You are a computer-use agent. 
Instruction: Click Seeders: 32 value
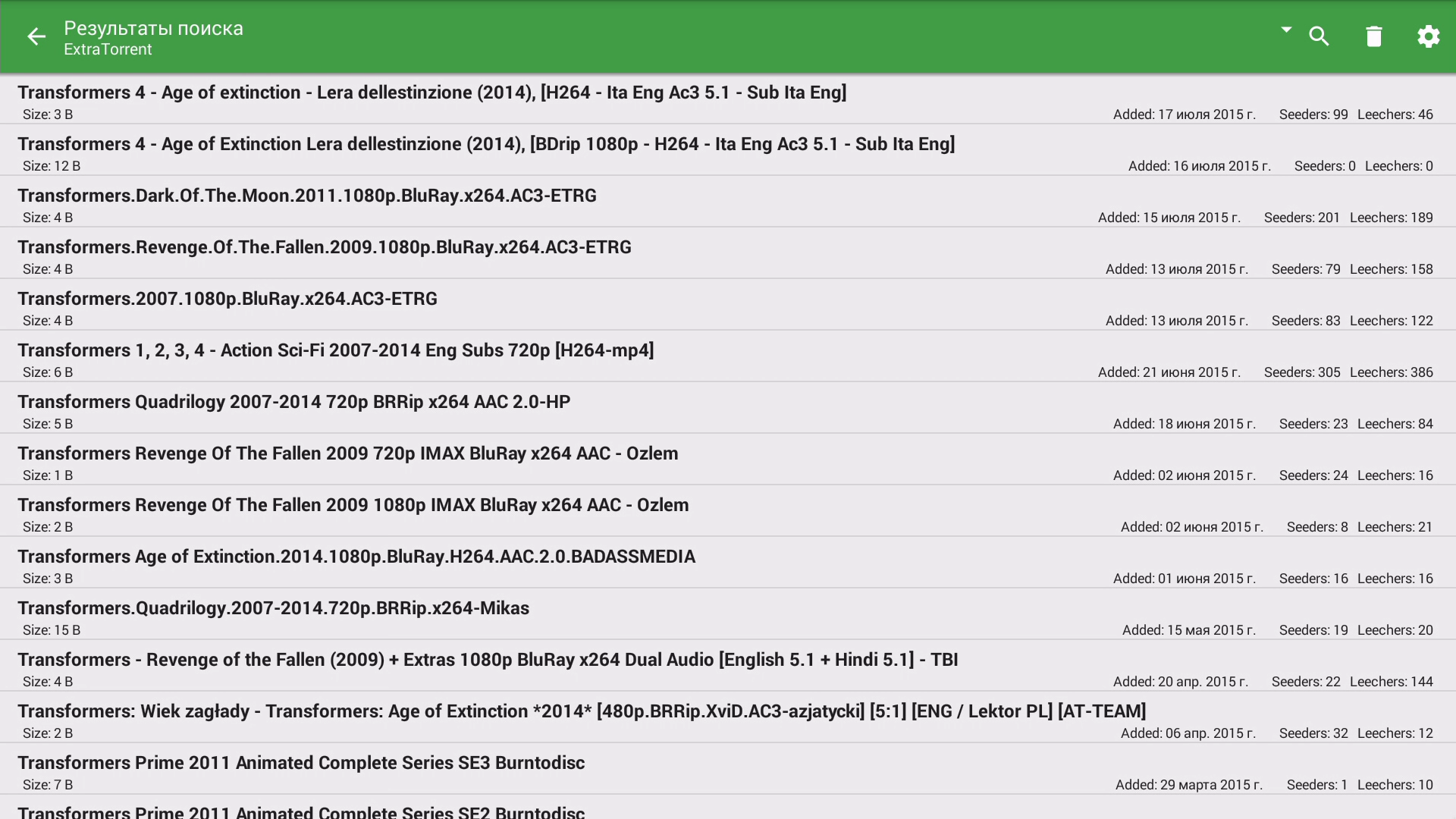1313,733
